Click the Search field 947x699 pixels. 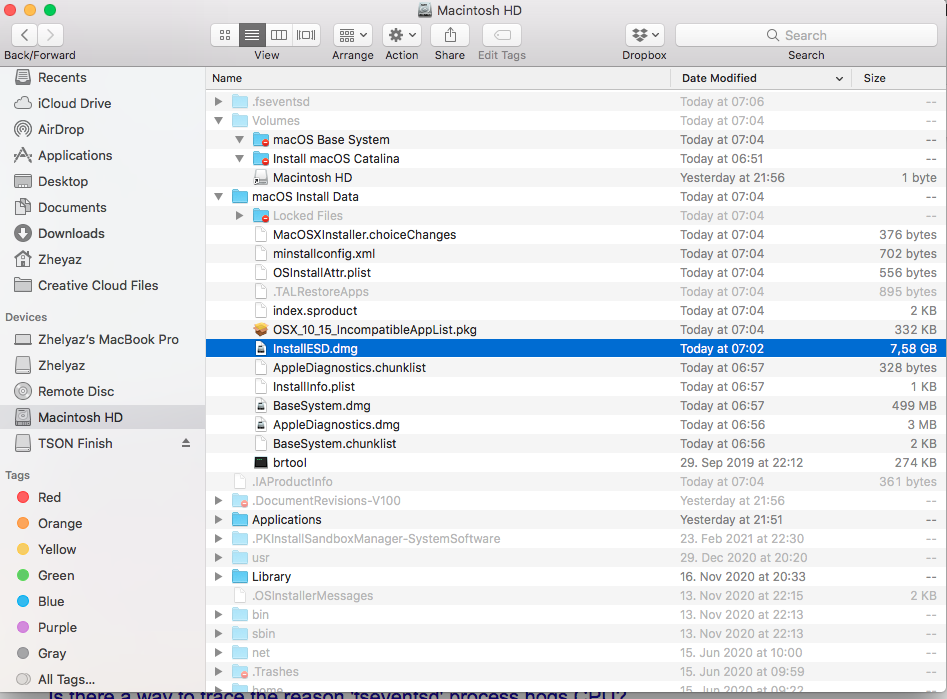806,35
